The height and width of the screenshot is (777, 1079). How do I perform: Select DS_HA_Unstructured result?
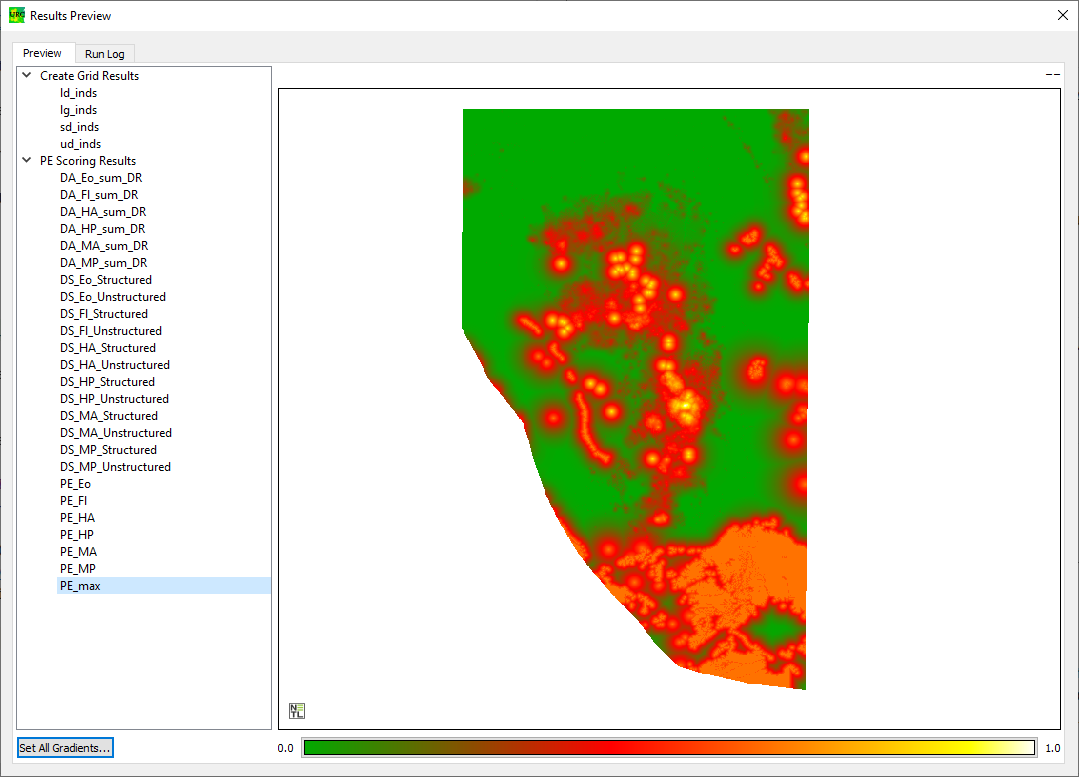click(115, 365)
